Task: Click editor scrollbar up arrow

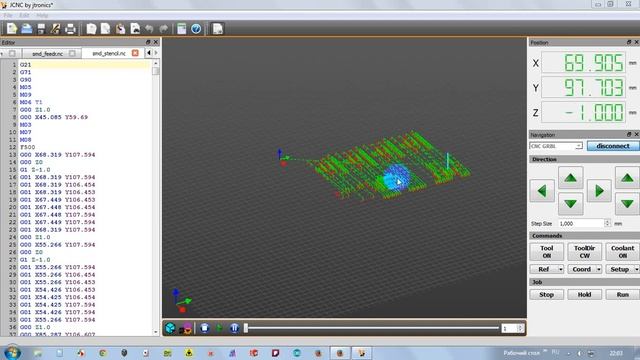Action: tap(156, 63)
